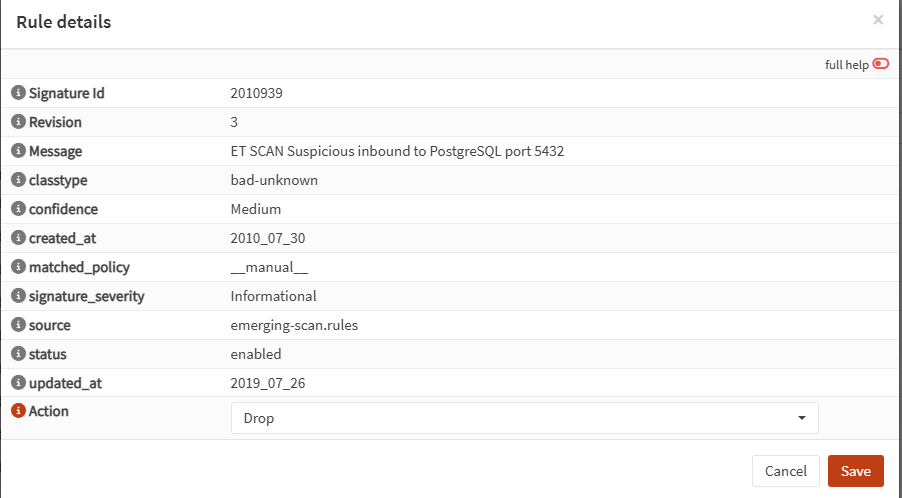Screen dimensions: 902x498
Task: Save the rule details
Action: point(855,471)
